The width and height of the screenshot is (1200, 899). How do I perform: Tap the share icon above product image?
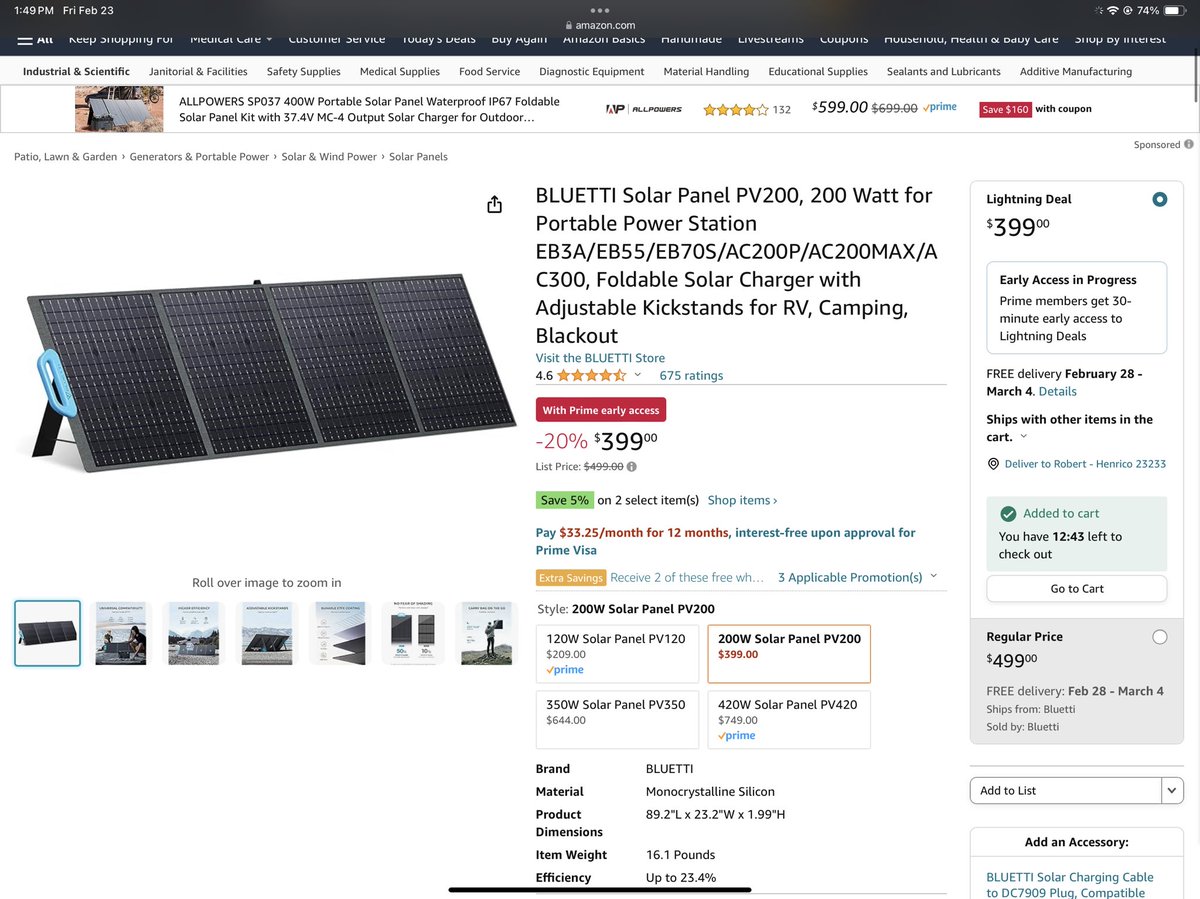click(x=494, y=204)
